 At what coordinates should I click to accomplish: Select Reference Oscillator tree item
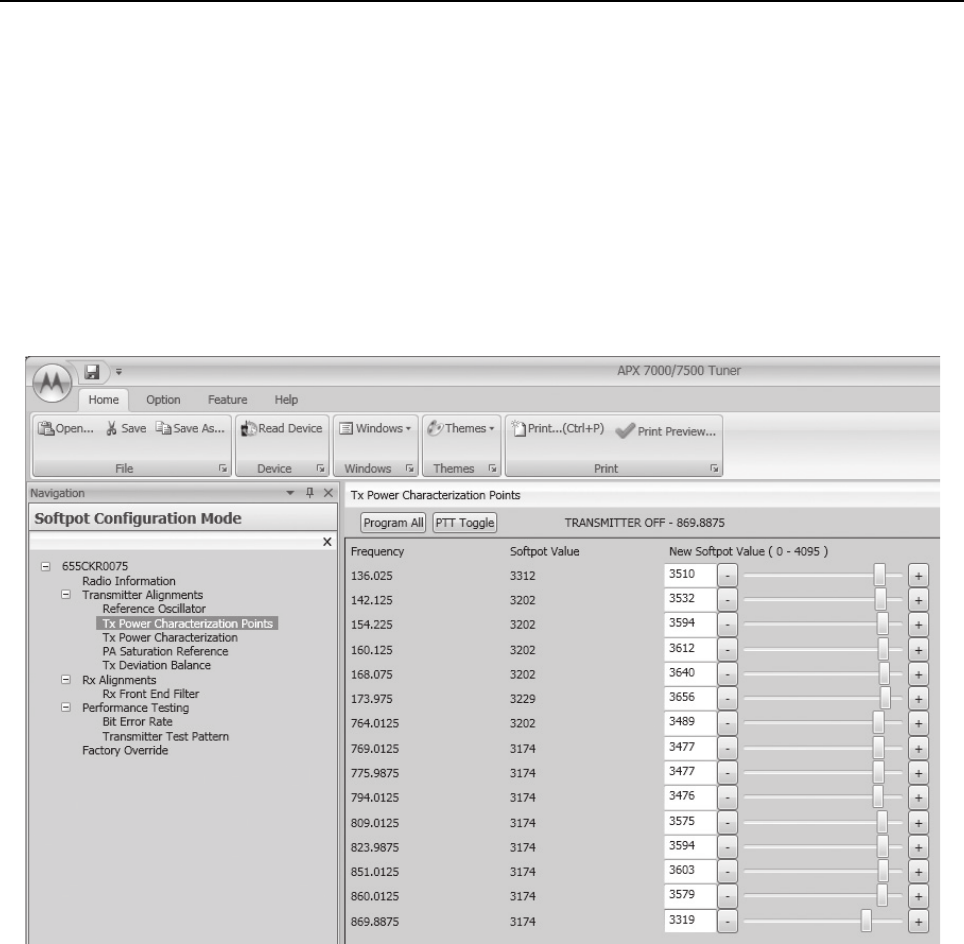tap(154, 609)
